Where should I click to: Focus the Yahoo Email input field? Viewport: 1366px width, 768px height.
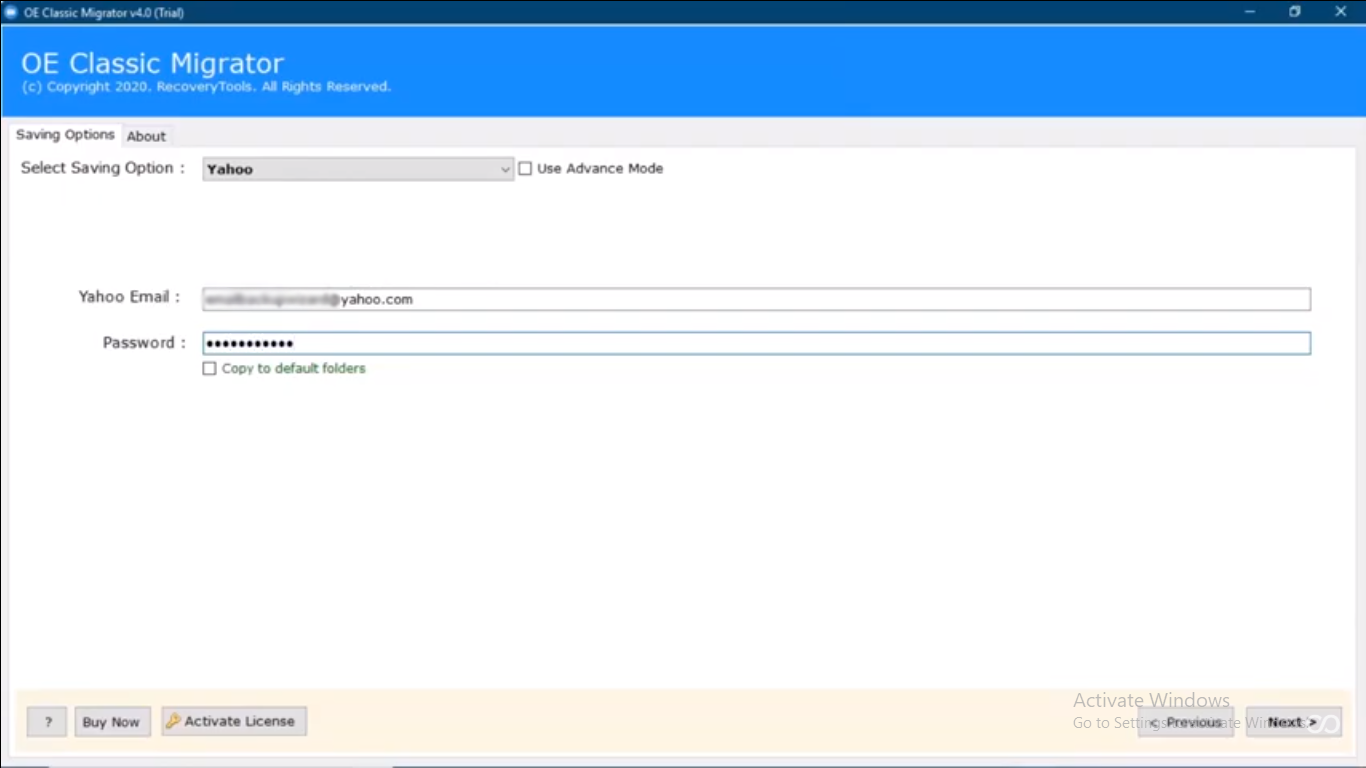(x=756, y=299)
